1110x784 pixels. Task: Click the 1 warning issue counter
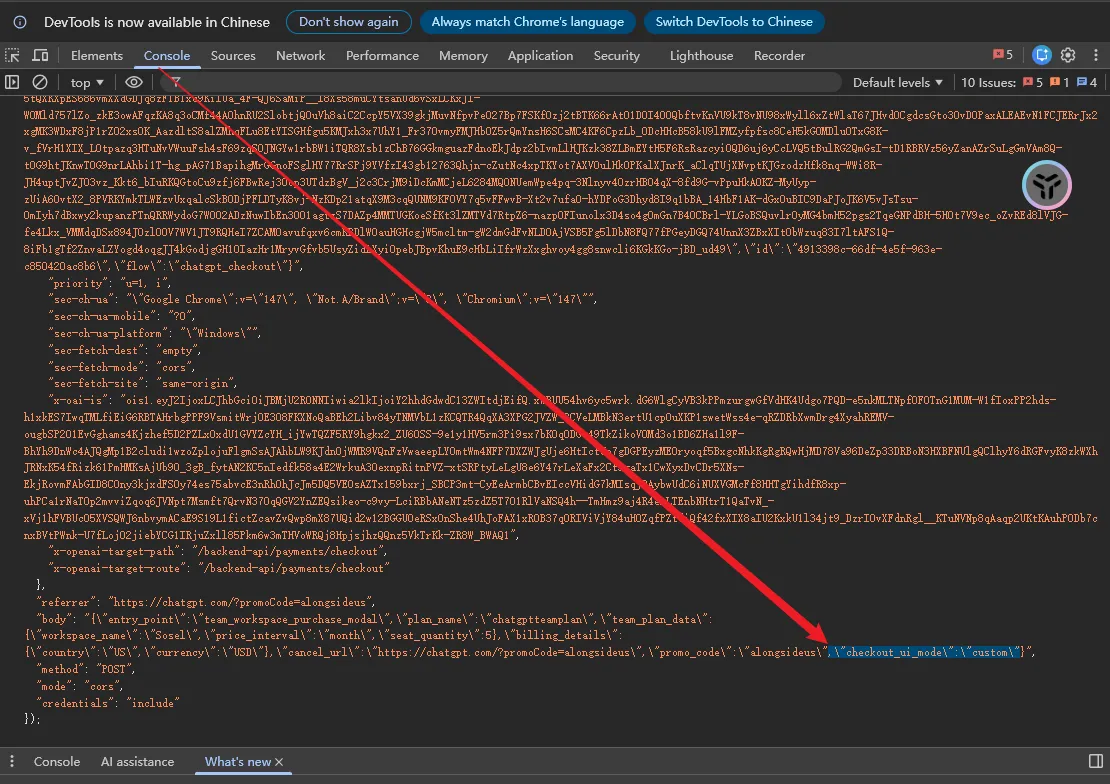coord(1060,83)
